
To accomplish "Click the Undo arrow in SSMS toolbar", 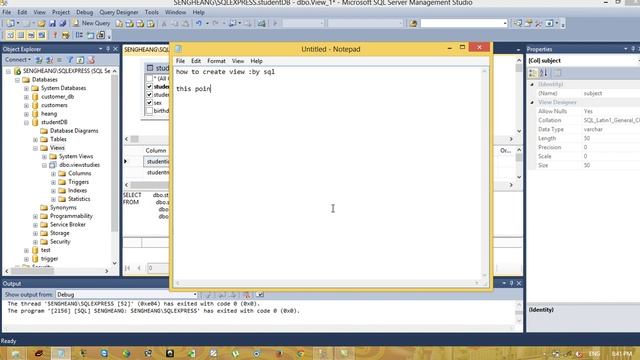I will tap(199, 23).
